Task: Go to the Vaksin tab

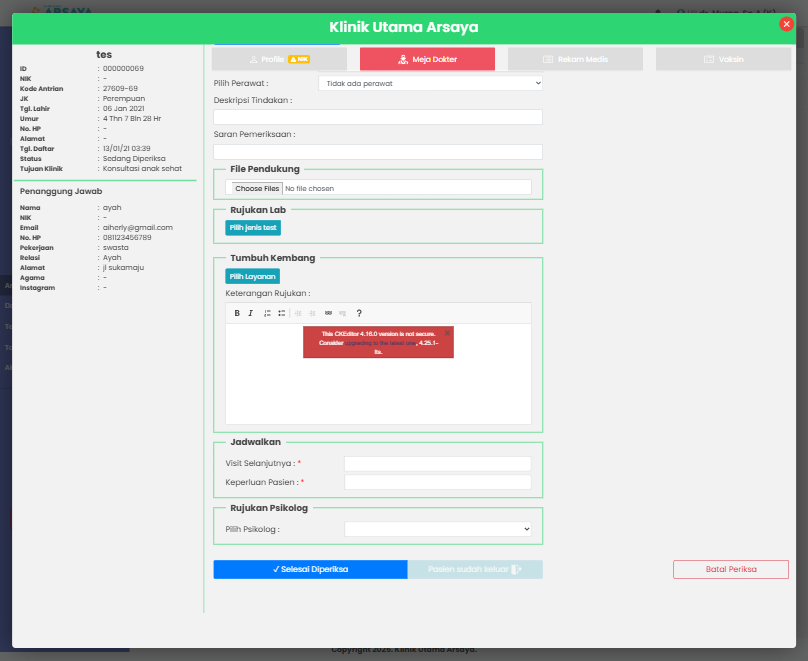Action: coord(723,60)
